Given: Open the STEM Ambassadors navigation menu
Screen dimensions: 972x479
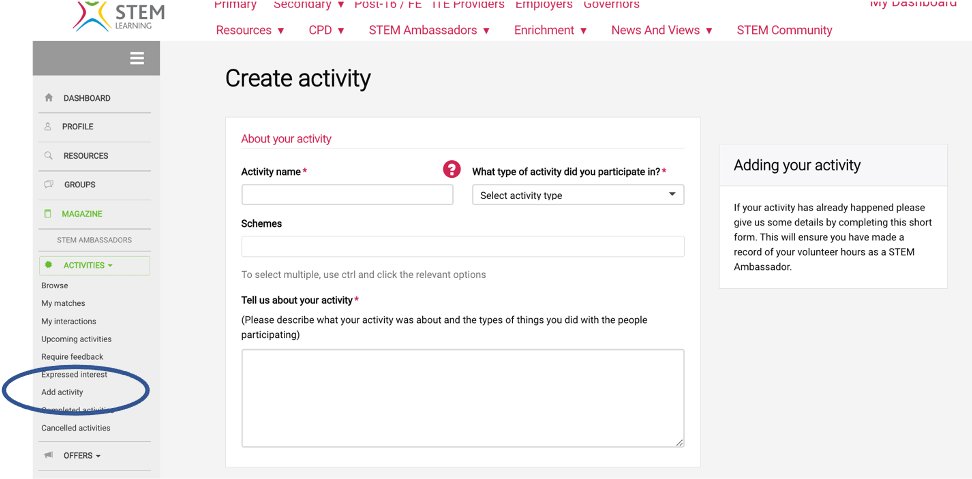Looking at the screenshot, I should pyautogui.click(x=429, y=30).
